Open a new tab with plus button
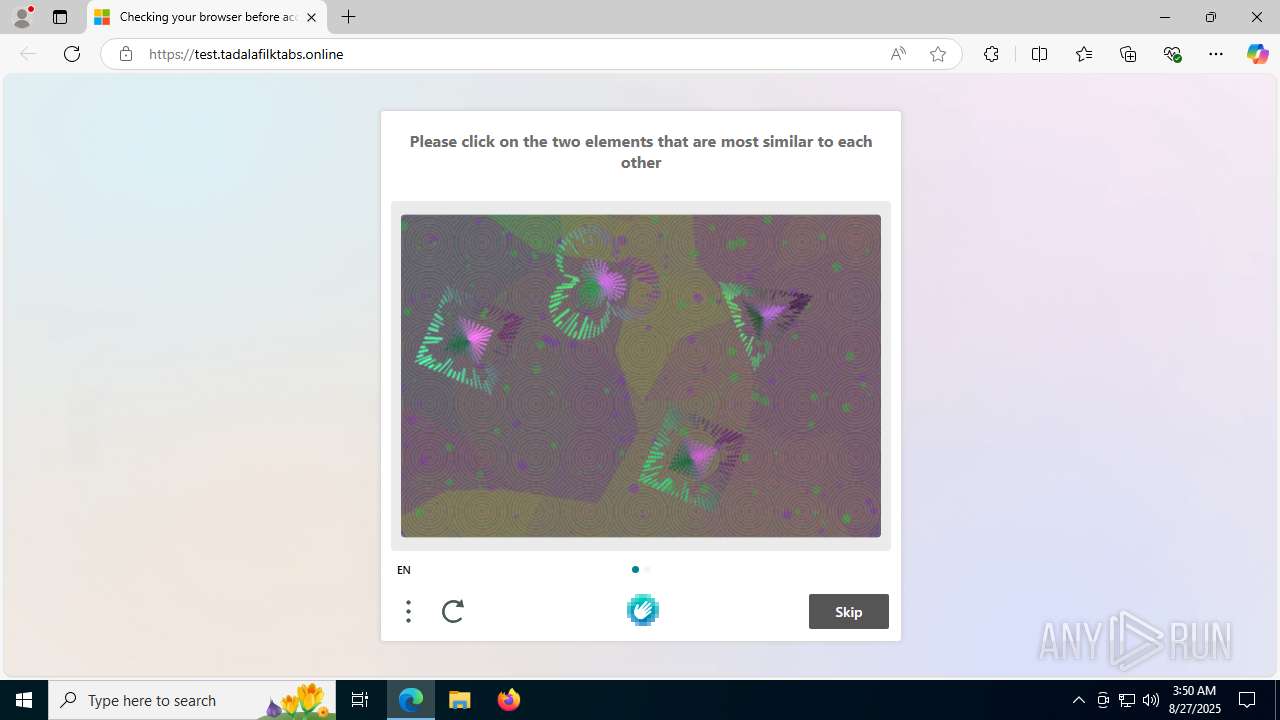 348,17
